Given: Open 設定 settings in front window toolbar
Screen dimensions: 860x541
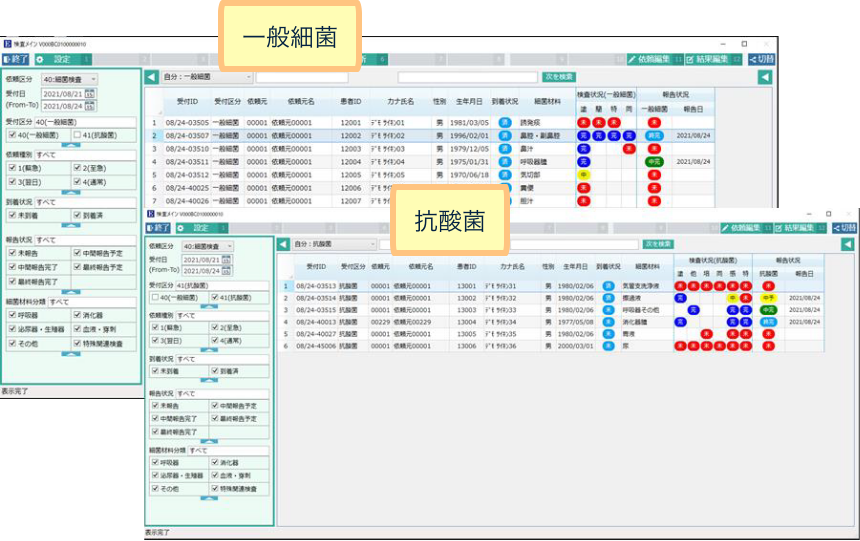Looking at the screenshot, I should click(x=198, y=228).
